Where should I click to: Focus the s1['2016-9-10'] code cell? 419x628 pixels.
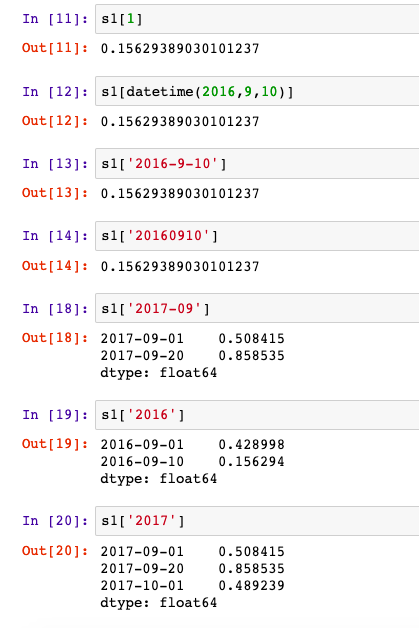point(257,164)
